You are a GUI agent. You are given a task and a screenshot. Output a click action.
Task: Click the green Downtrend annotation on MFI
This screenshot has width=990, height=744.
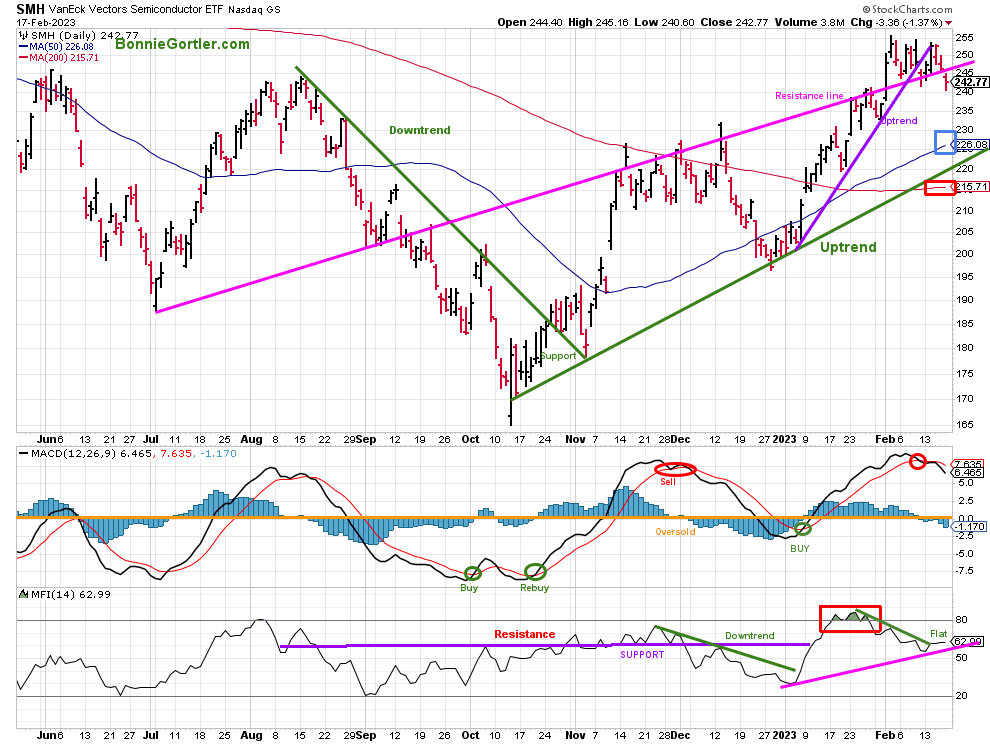(x=749, y=635)
